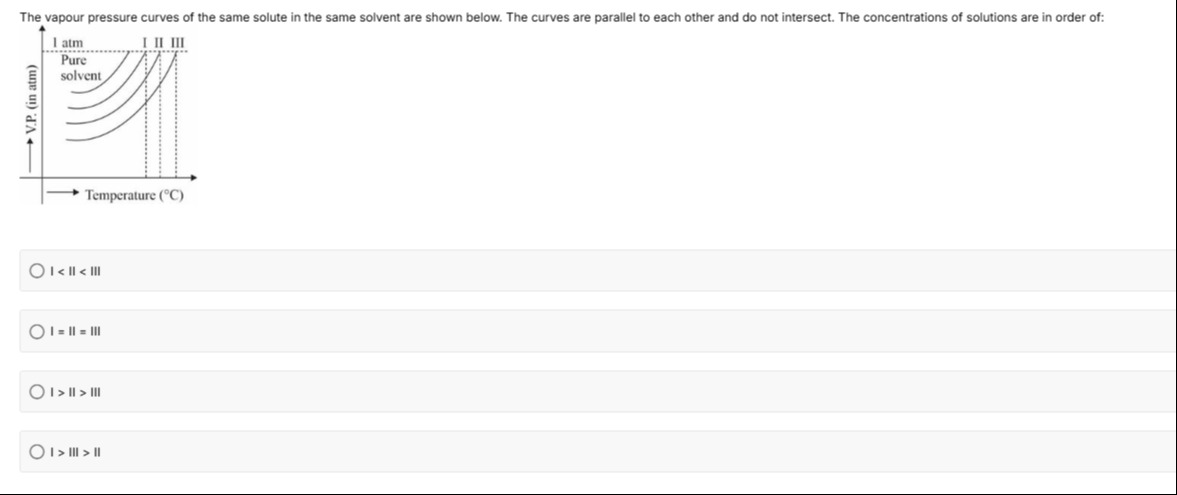The image size is (1177, 495).
Task: Click curve label 'II' atop the graph
Action: [x=158, y=42]
